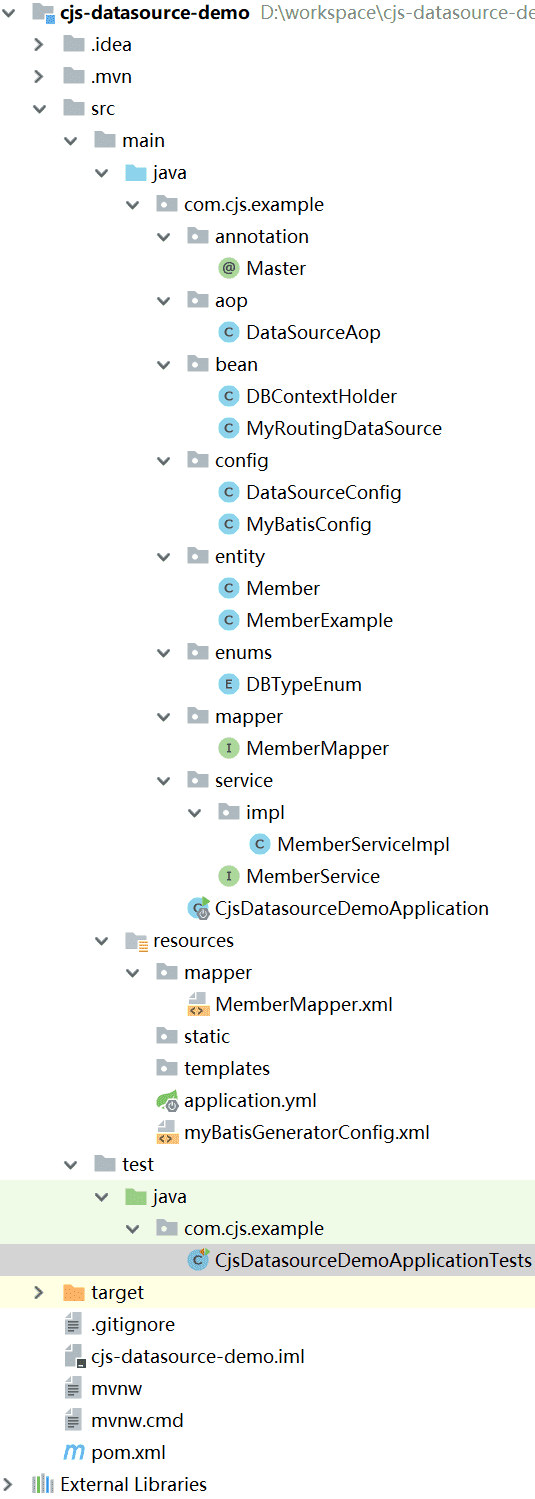The height and width of the screenshot is (1499, 535).
Task: Click the DBTypeEnum enum icon
Action: point(229,684)
